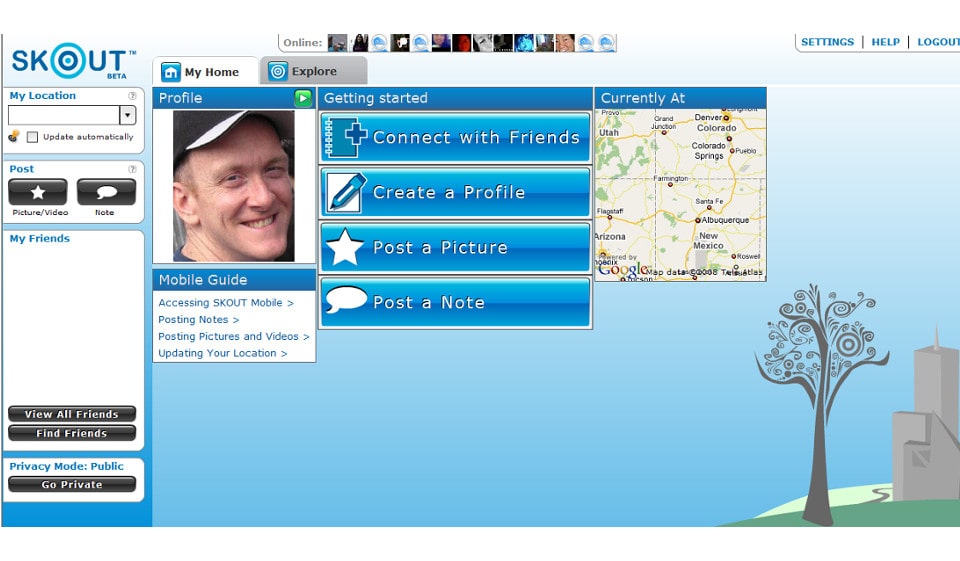The height and width of the screenshot is (561, 960).
Task: Toggle privacy with Go Private button
Action: tap(72, 485)
